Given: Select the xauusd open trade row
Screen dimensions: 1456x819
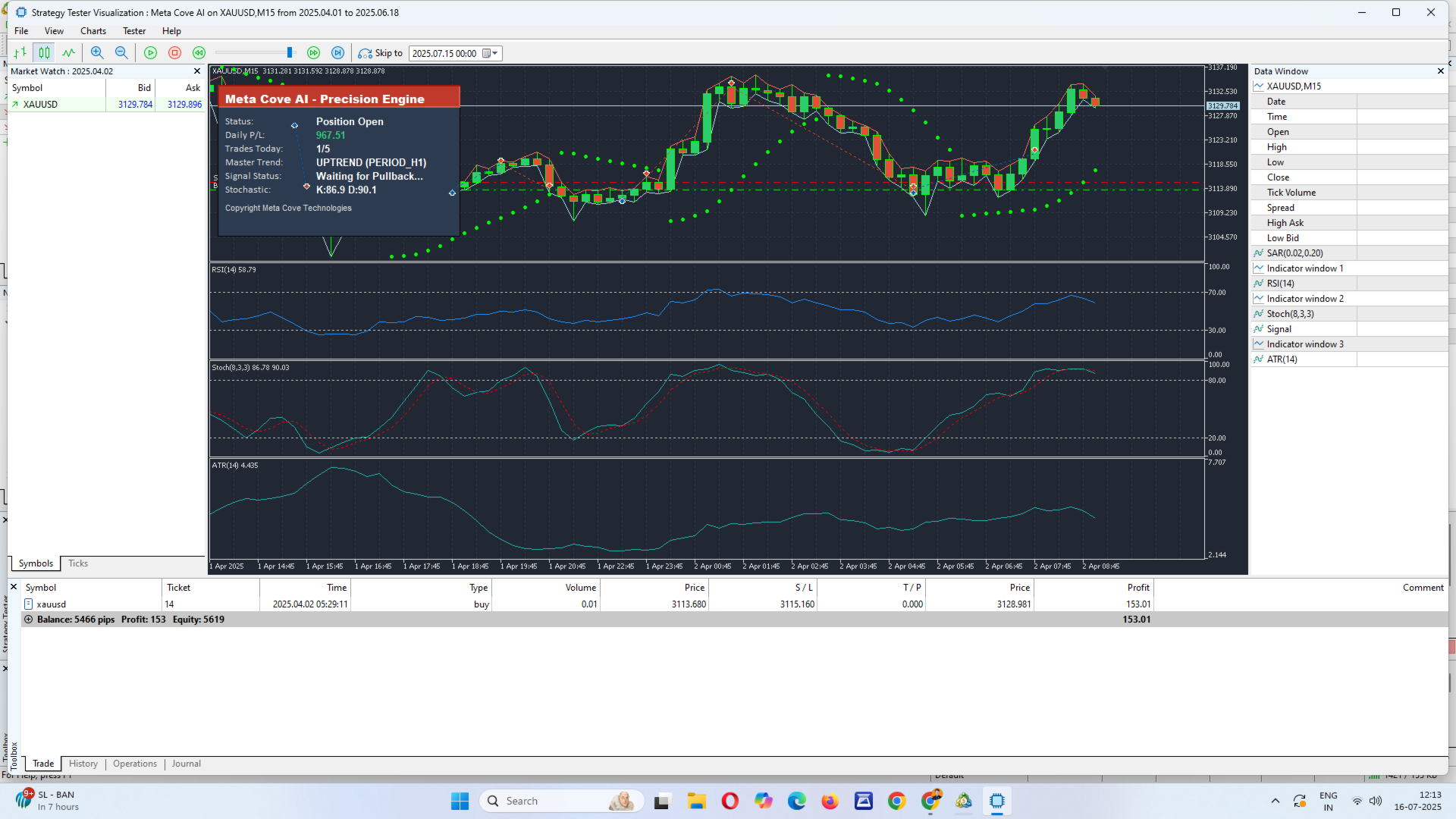Looking at the screenshot, I should click(x=734, y=604).
